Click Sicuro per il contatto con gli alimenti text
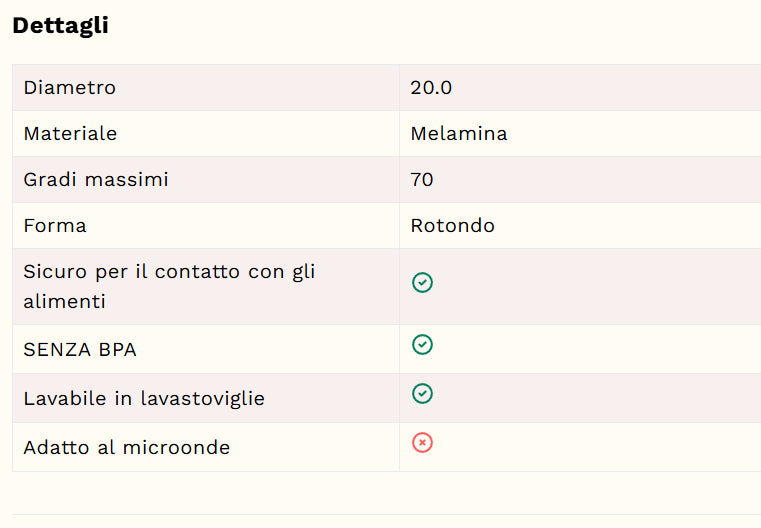Screen dimensions: 761x528 click(x=169, y=286)
